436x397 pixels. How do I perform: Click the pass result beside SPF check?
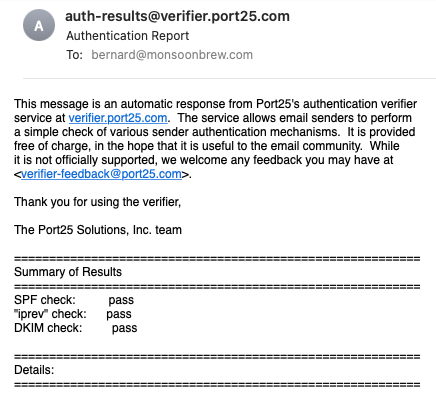point(121,300)
